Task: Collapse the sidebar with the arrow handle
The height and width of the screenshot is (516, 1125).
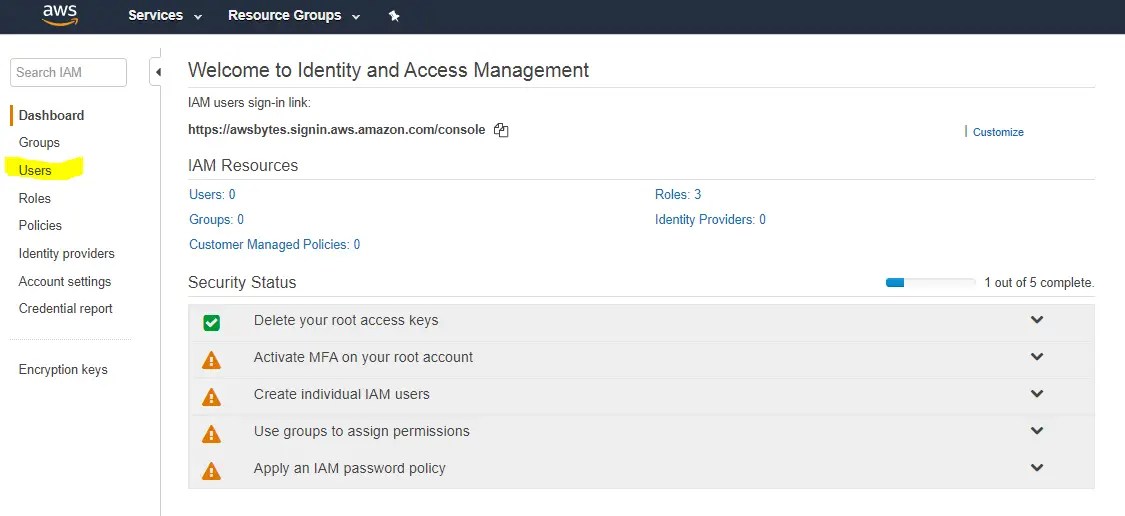Action: click(156, 72)
